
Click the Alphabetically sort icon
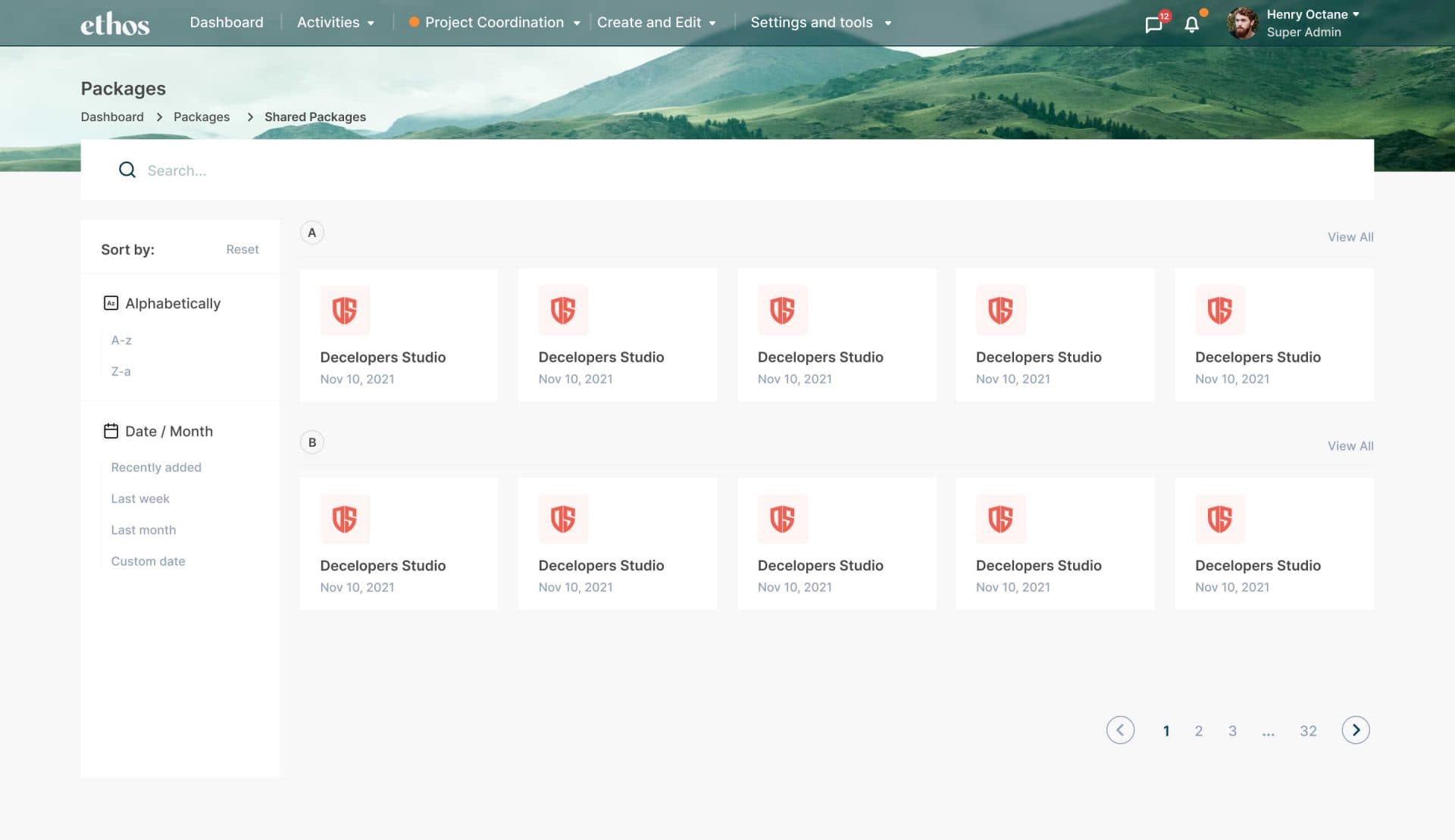coord(111,303)
